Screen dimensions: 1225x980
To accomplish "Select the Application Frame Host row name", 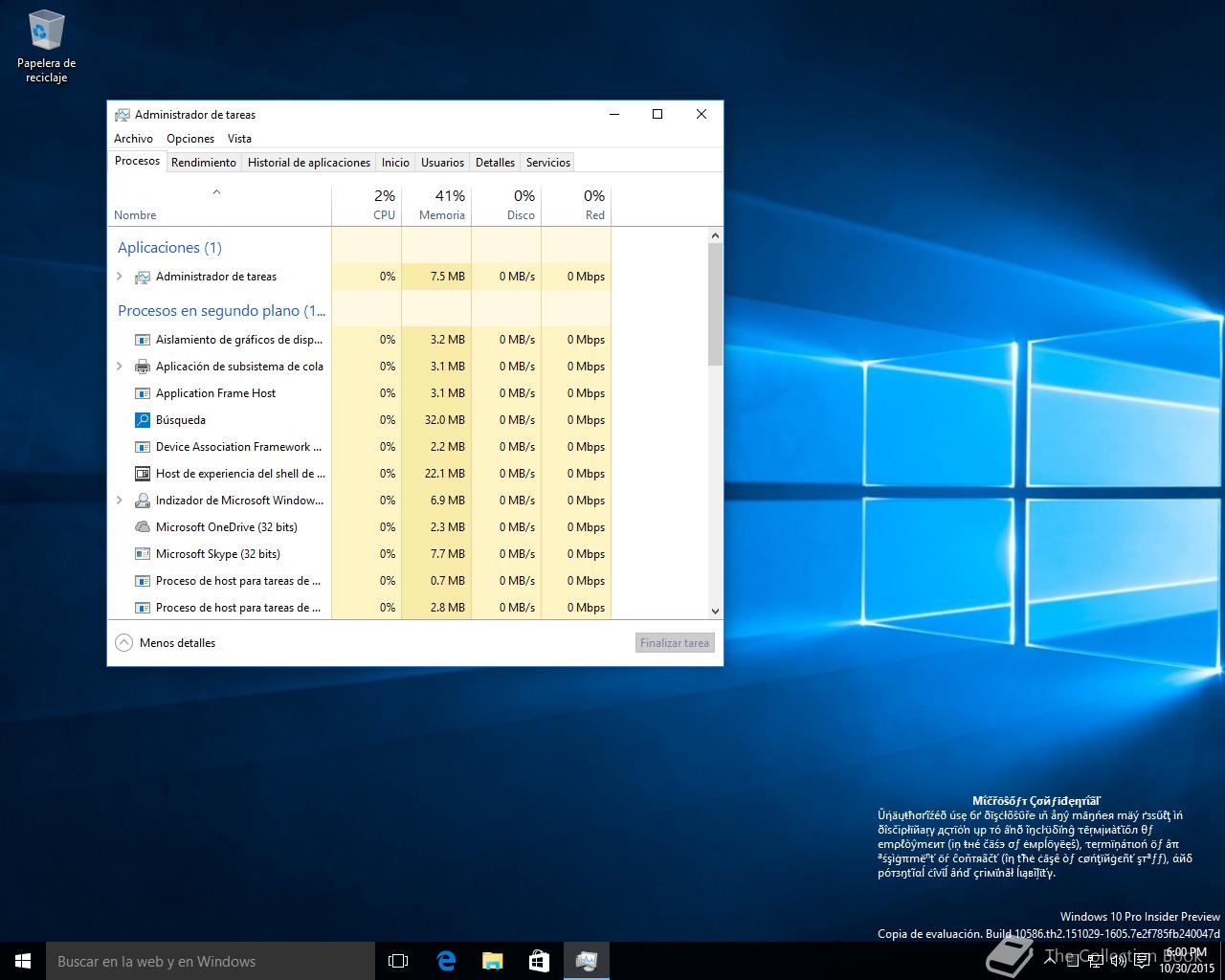I will click(x=215, y=393).
